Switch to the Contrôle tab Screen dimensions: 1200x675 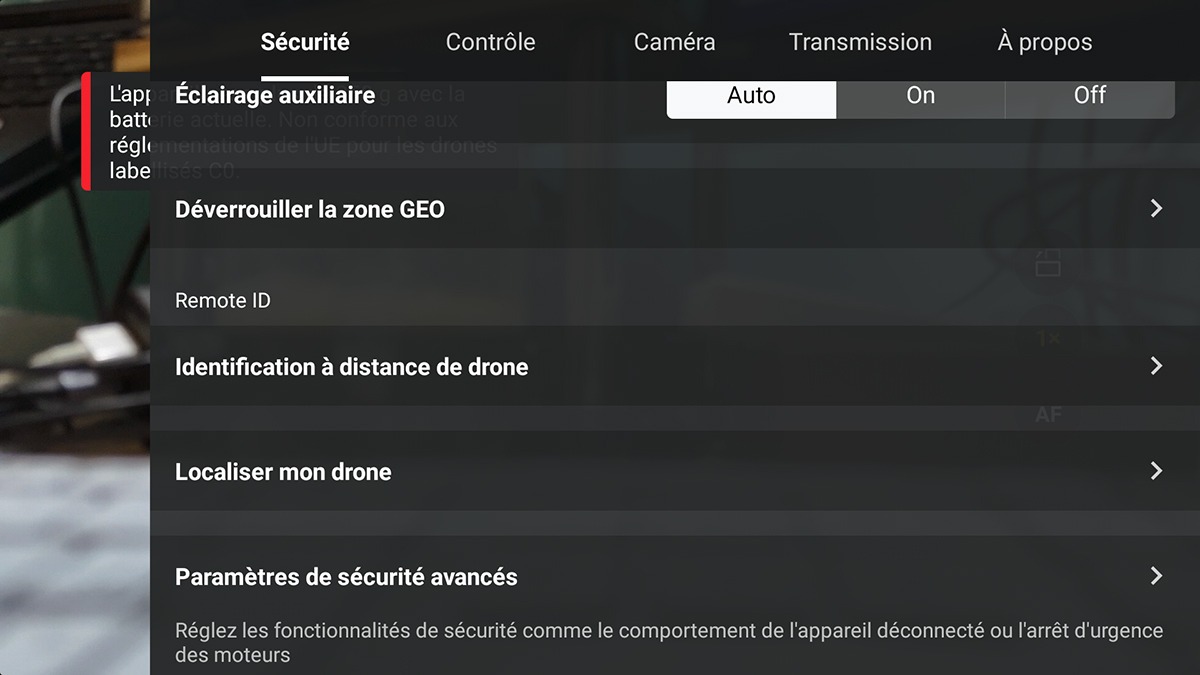490,42
